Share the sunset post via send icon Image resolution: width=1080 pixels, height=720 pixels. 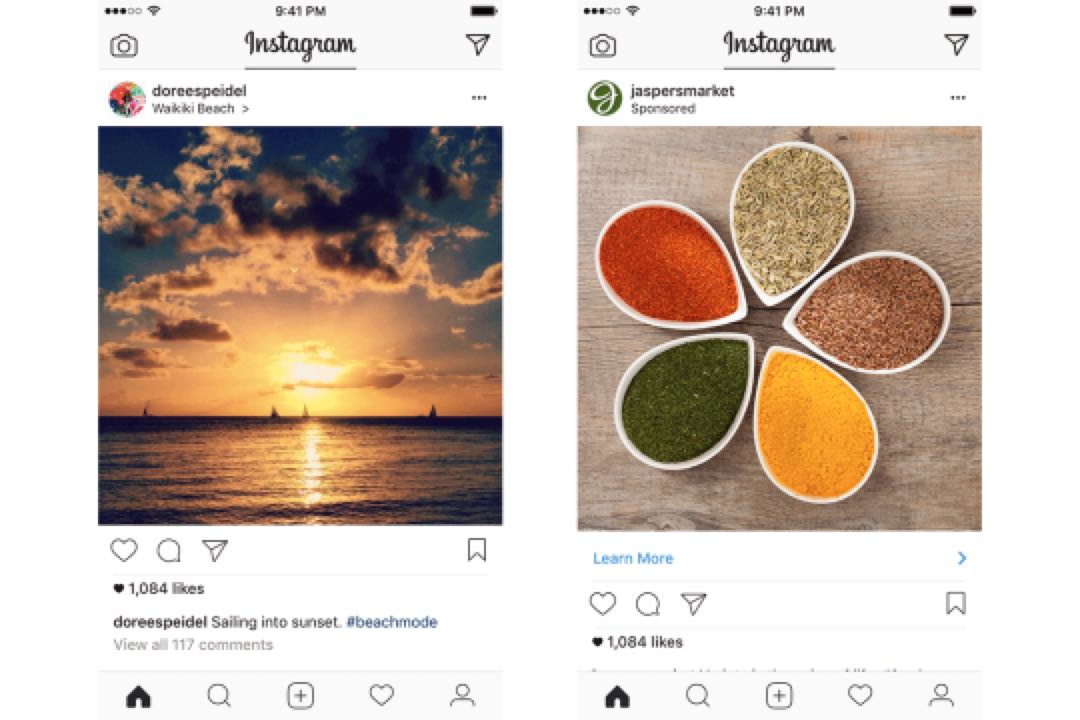[x=214, y=550]
